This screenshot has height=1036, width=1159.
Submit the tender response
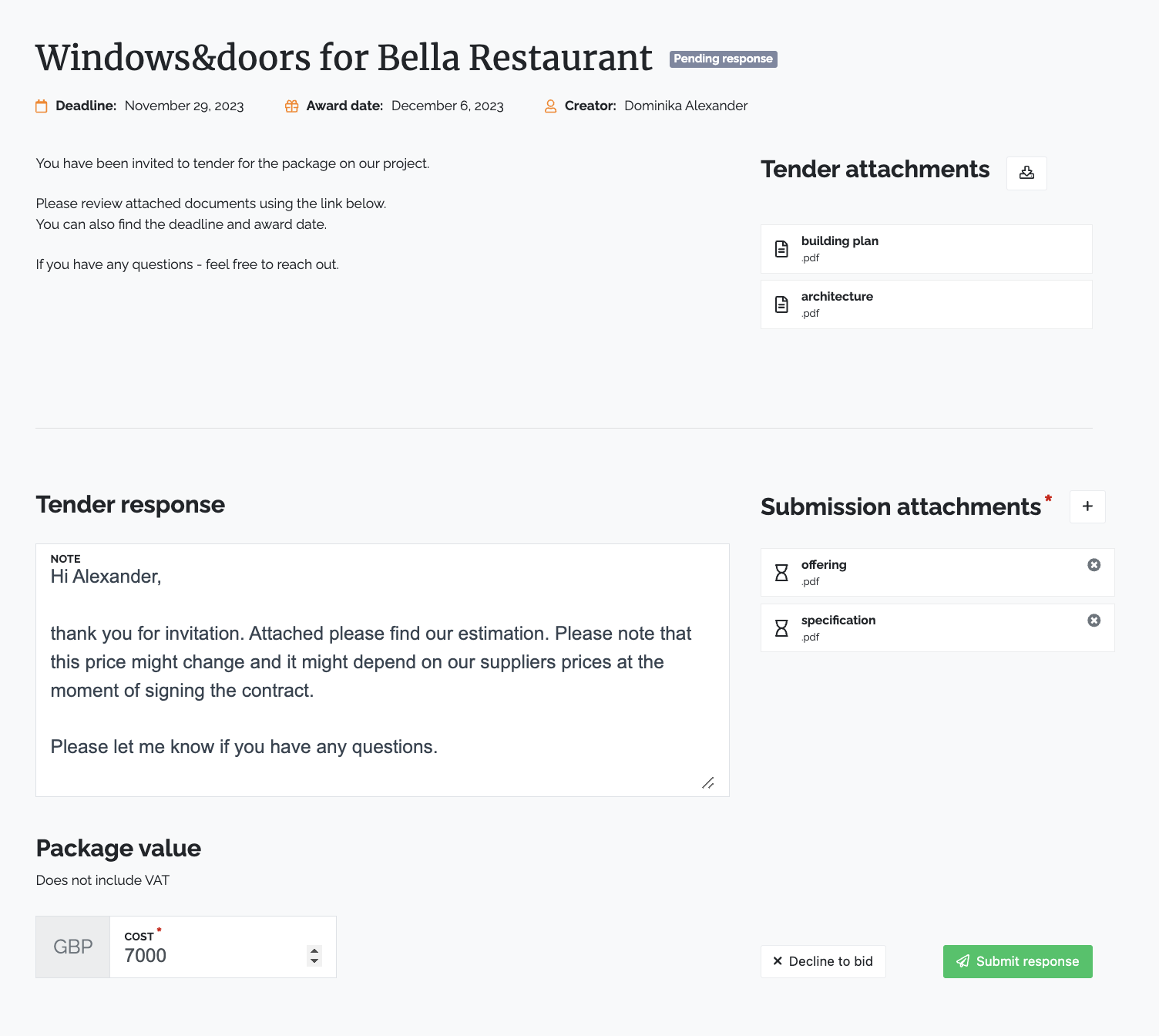(x=1017, y=961)
